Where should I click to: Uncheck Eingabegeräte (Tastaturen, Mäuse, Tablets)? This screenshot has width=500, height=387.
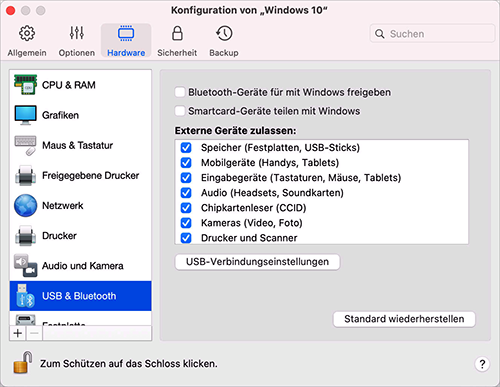(186, 178)
